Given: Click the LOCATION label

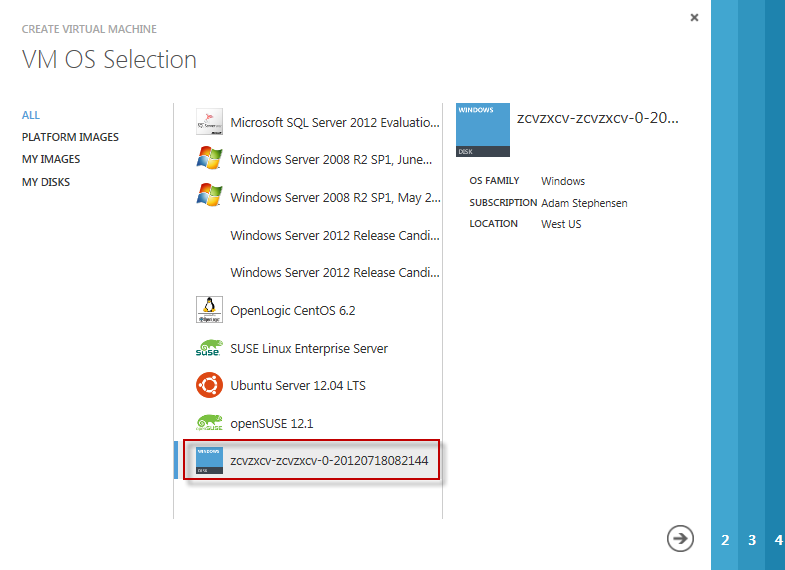Looking at the screenshot, I should coord(494,224).
